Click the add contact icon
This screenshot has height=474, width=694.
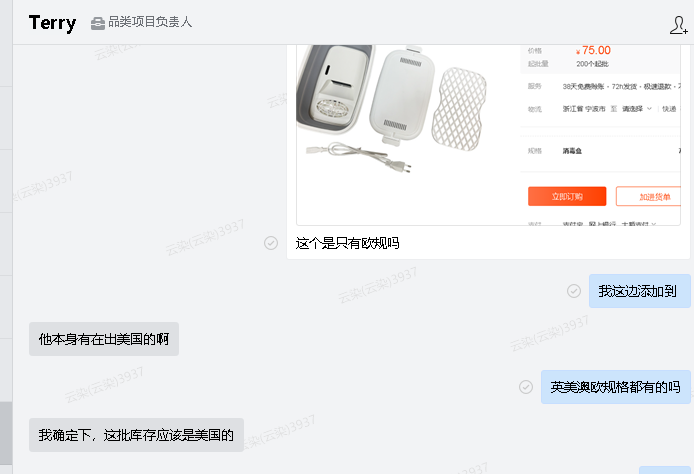(678, 25)
